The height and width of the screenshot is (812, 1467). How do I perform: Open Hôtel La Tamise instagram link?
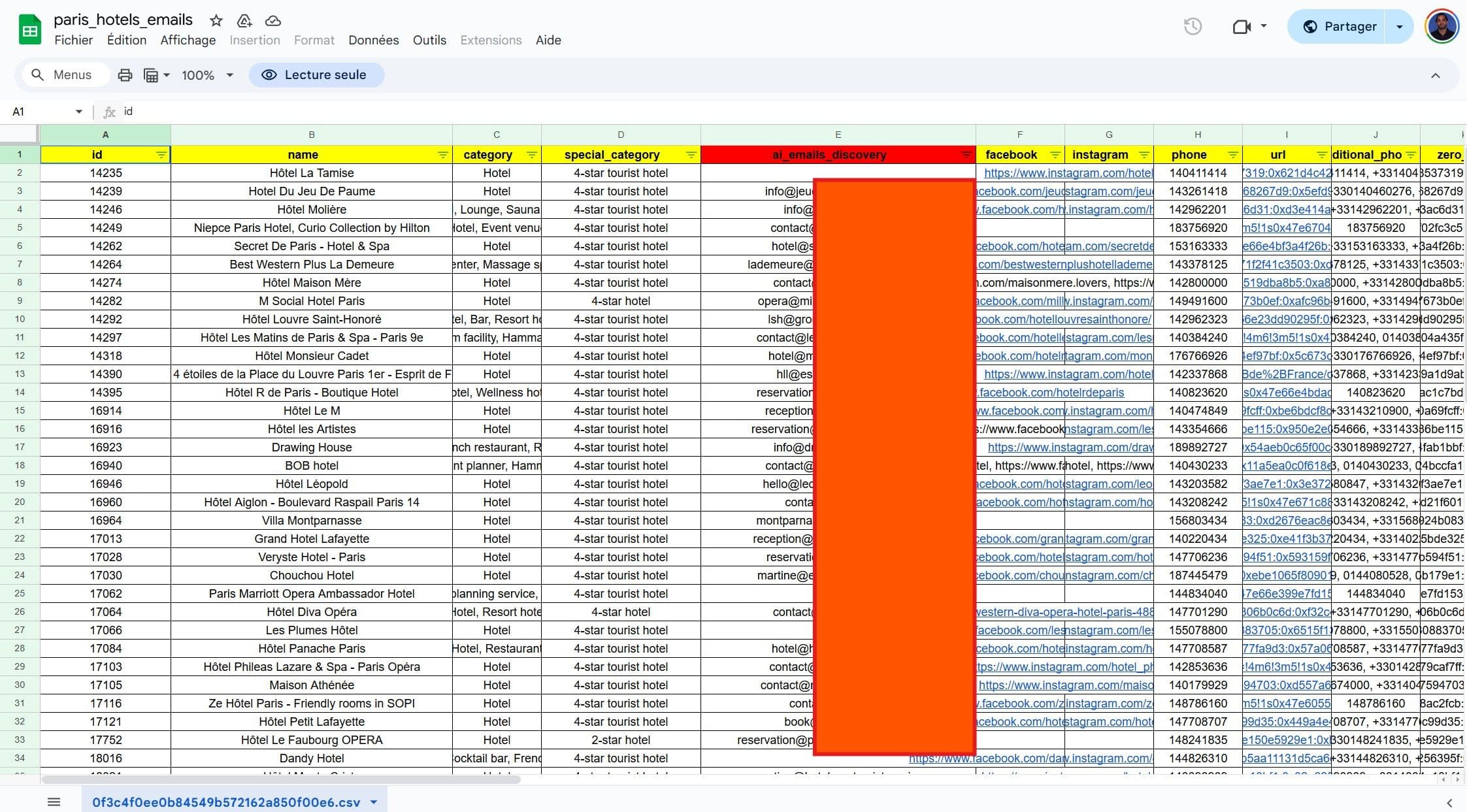pyautogui.click(x=1068, y=173)
